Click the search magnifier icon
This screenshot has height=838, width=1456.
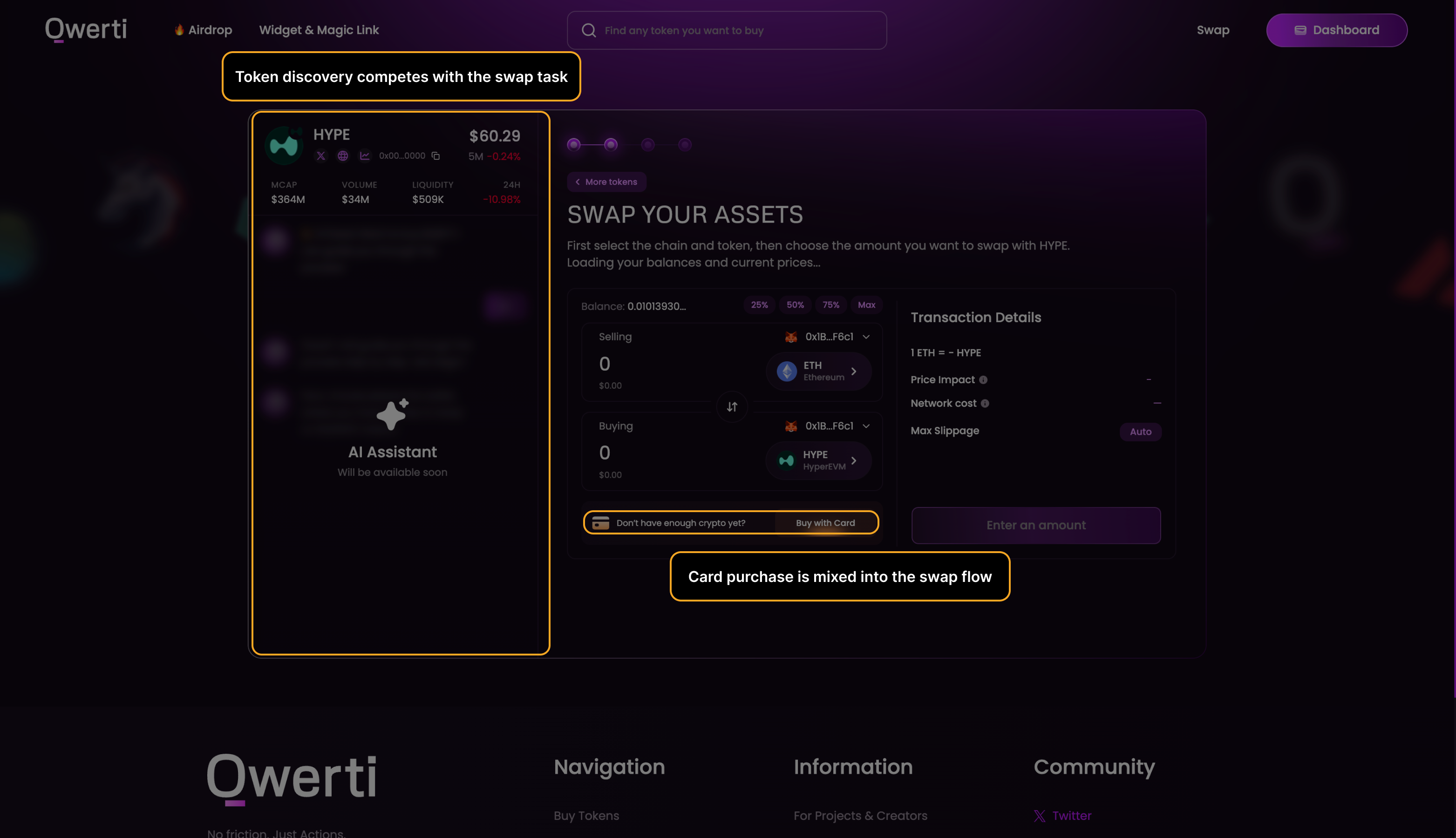pyautogui.click(x=588, y=31)
